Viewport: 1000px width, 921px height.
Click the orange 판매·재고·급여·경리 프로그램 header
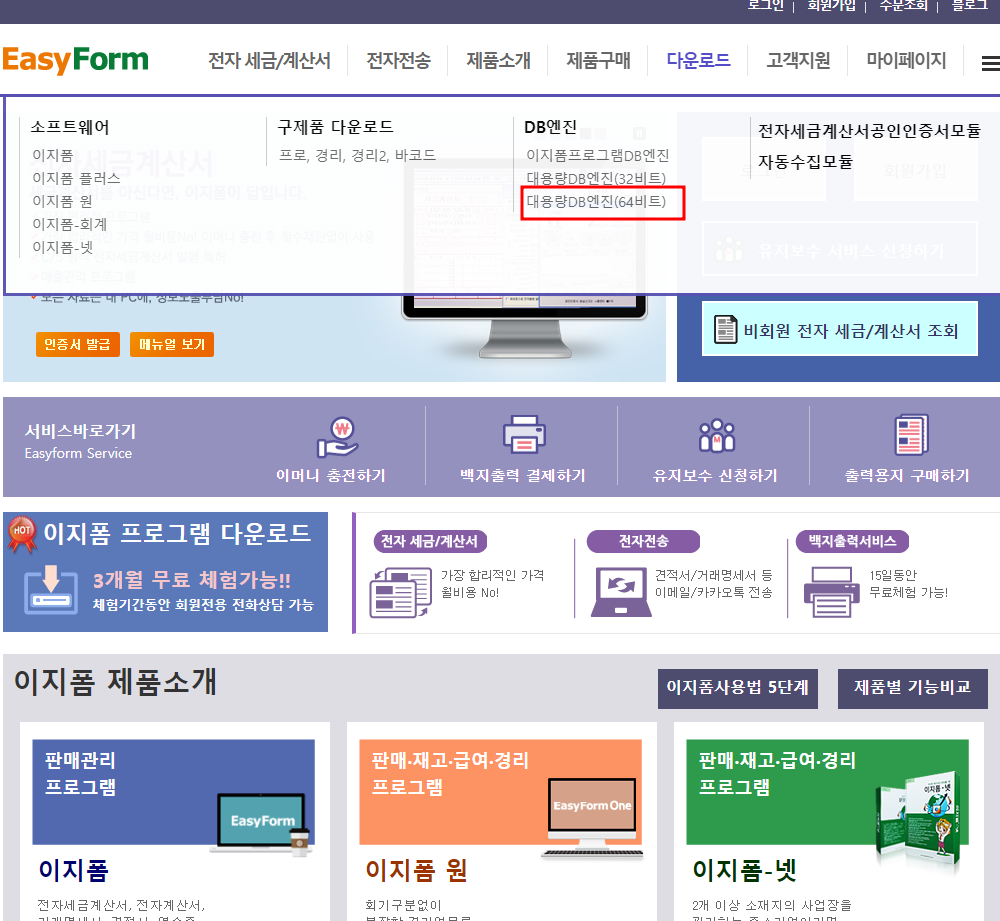point(501,792)
